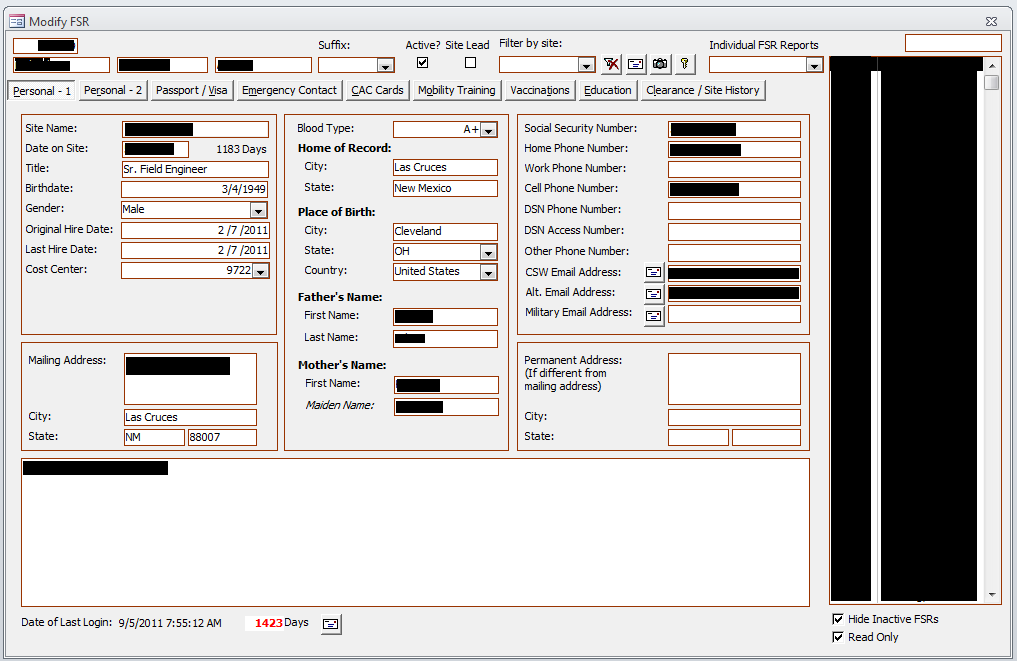
Task: Click the envelope icon beside Military Email Address
Action: (x=654, y=313)
